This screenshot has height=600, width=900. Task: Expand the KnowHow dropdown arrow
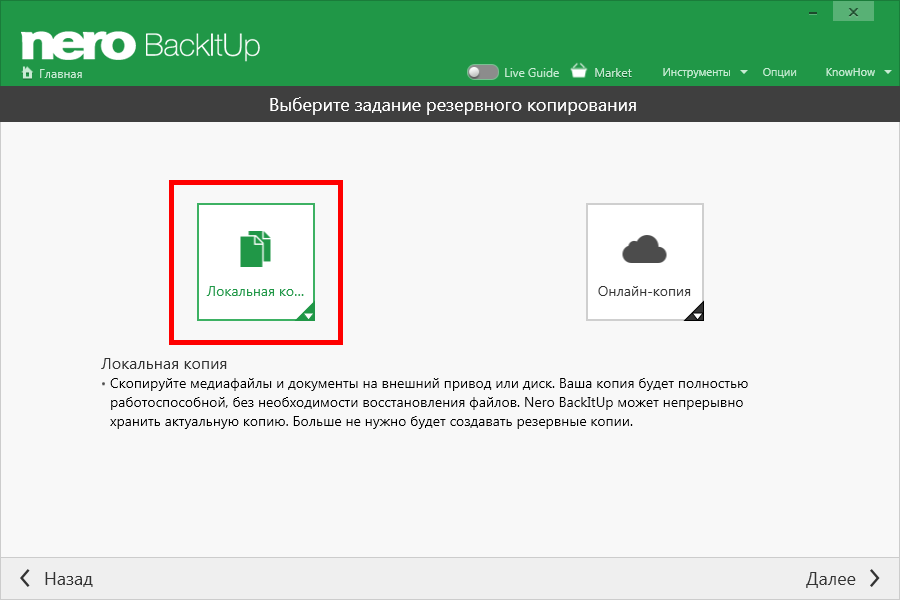(888, 72)
